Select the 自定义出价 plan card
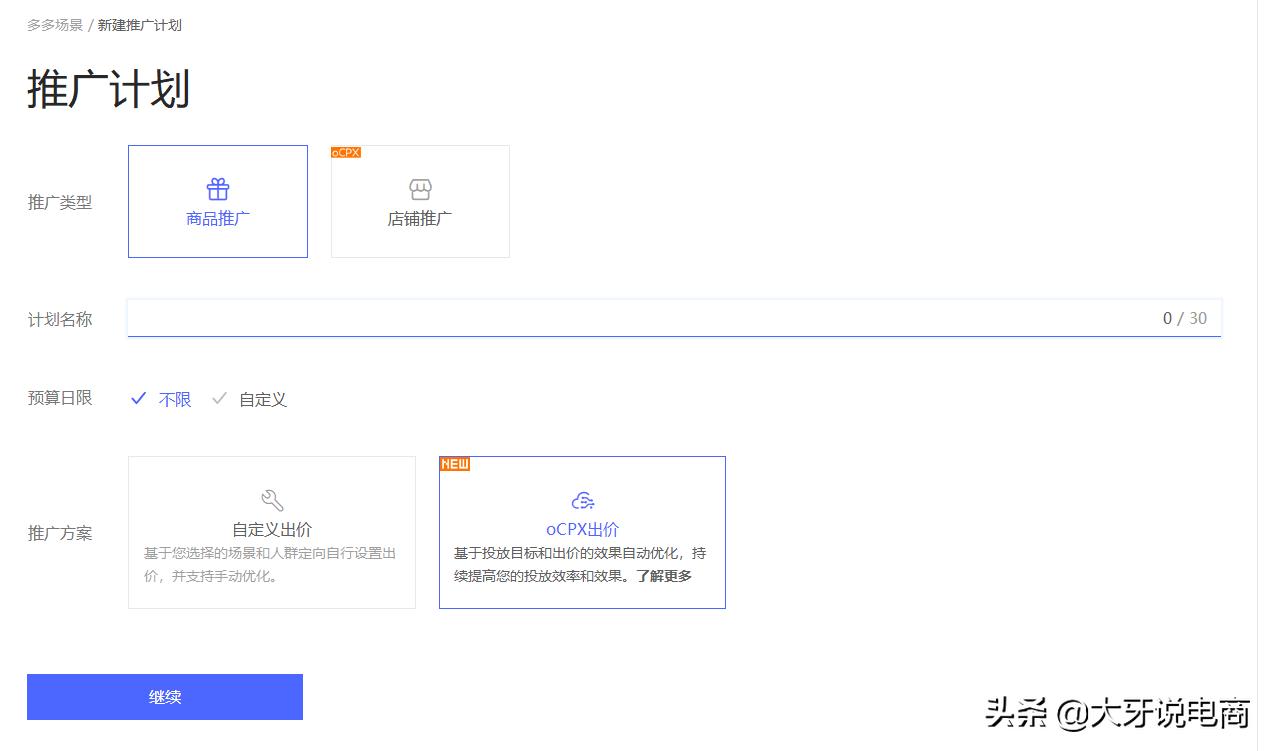Image resolution: width=1272 pixels, height=751 pixels. coord(271,532)
